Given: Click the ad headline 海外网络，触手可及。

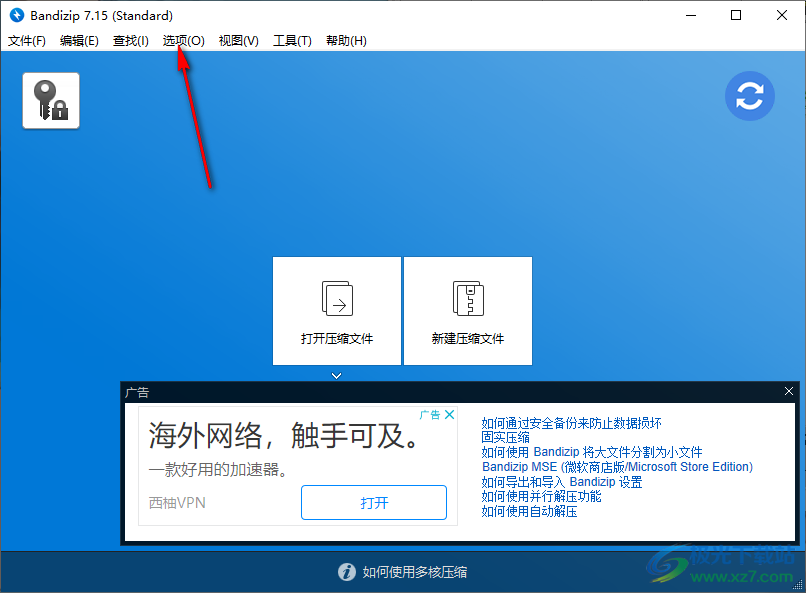Looking at the screenshot, I should coord(284,436).
